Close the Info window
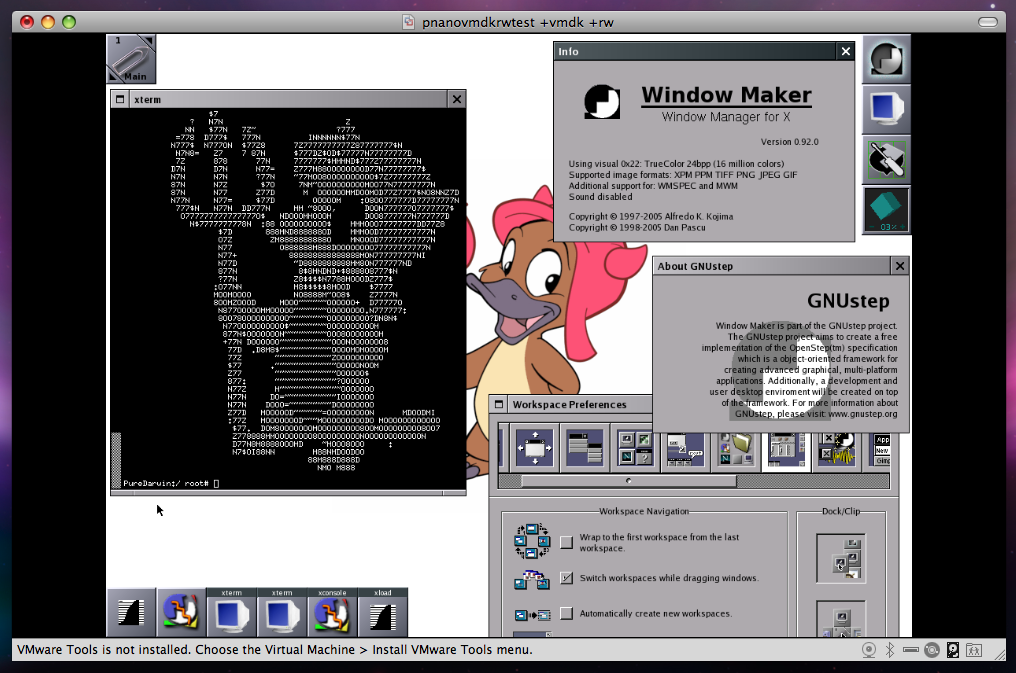 click(x=845, y=51)
